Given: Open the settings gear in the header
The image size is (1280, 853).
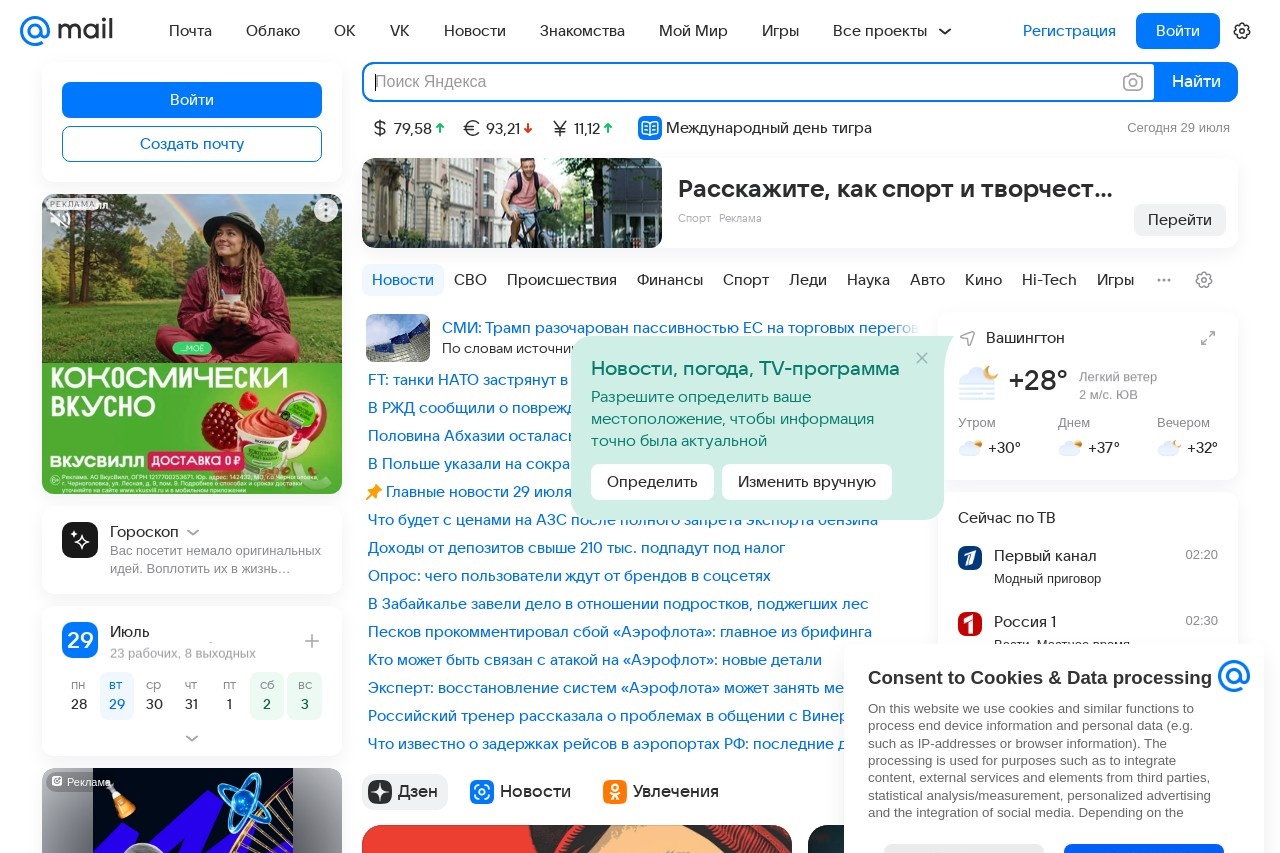Looking at the screenshot, I should (x=1242, y=31).
